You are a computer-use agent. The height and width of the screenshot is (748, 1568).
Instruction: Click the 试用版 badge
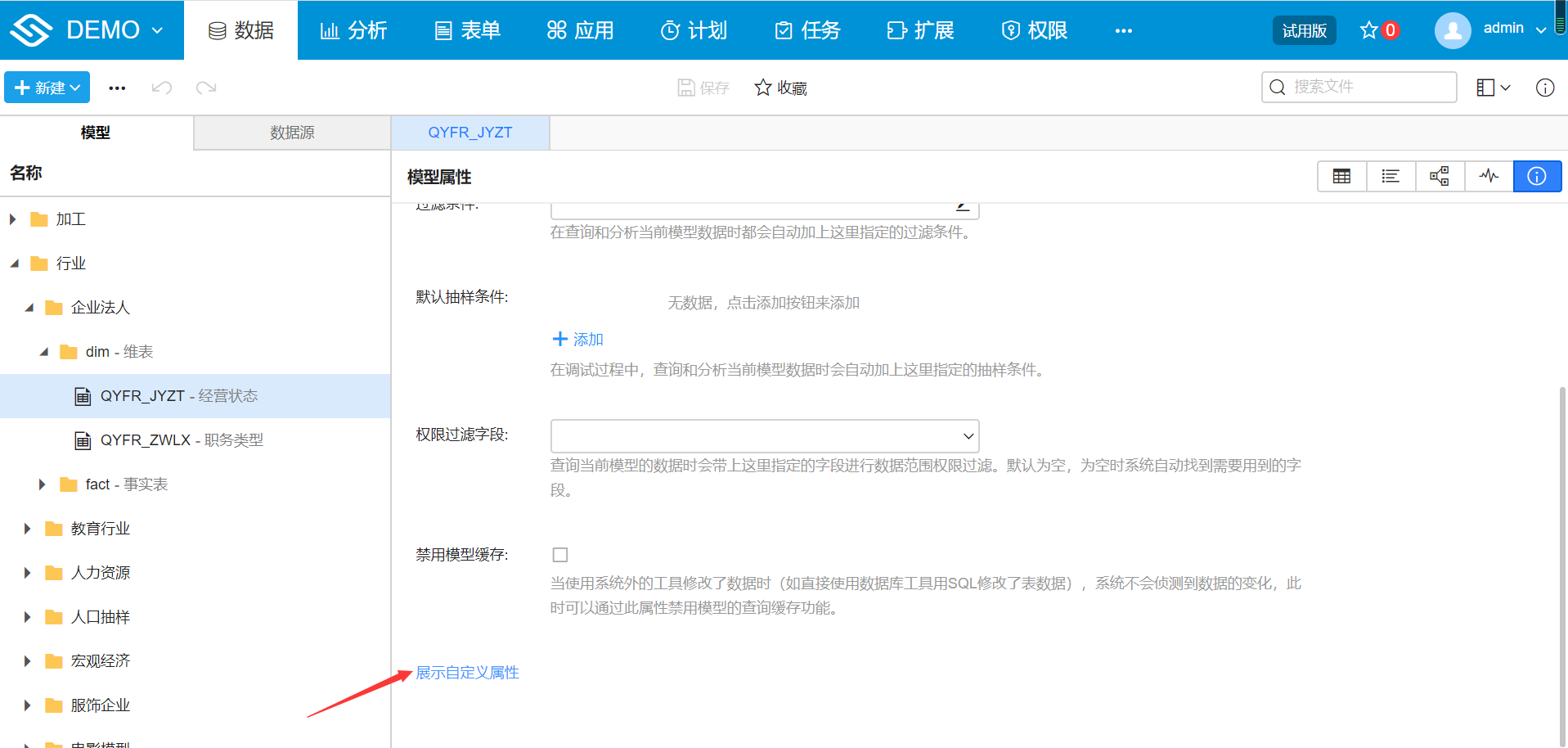click(1303, 29)
